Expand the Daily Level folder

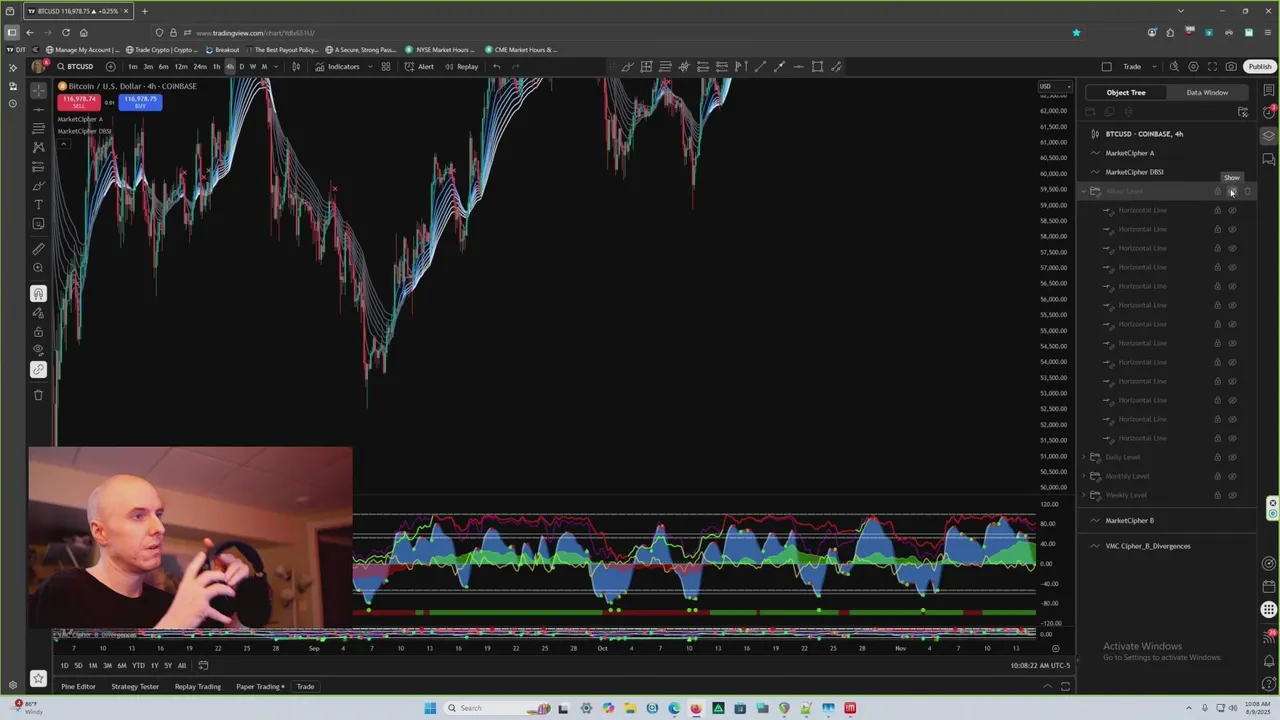[x=1084, y=457]
